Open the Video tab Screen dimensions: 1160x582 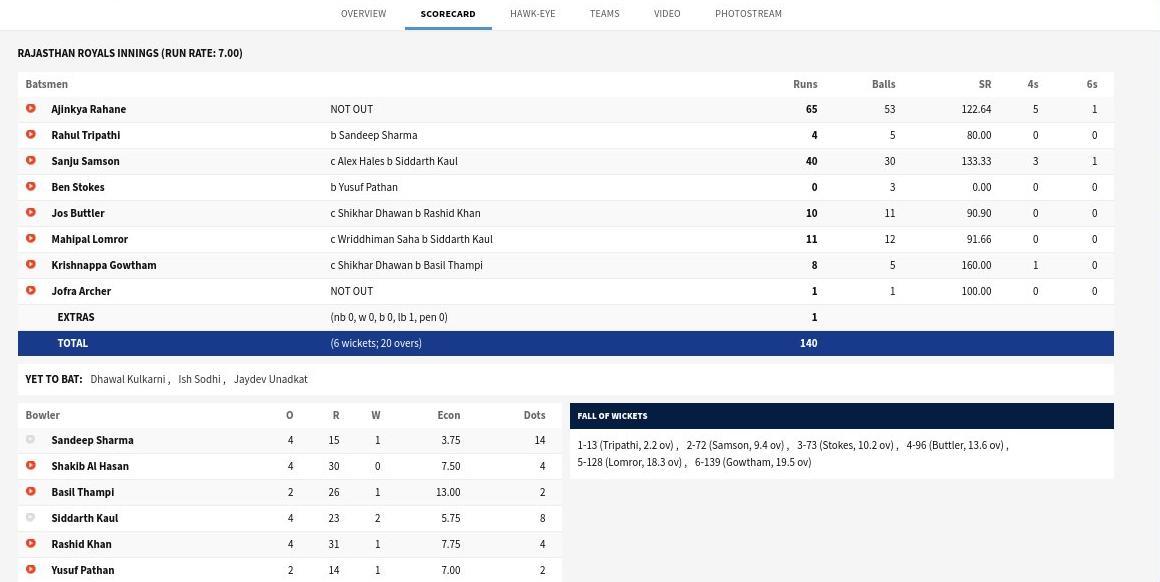tap(667, 13)
